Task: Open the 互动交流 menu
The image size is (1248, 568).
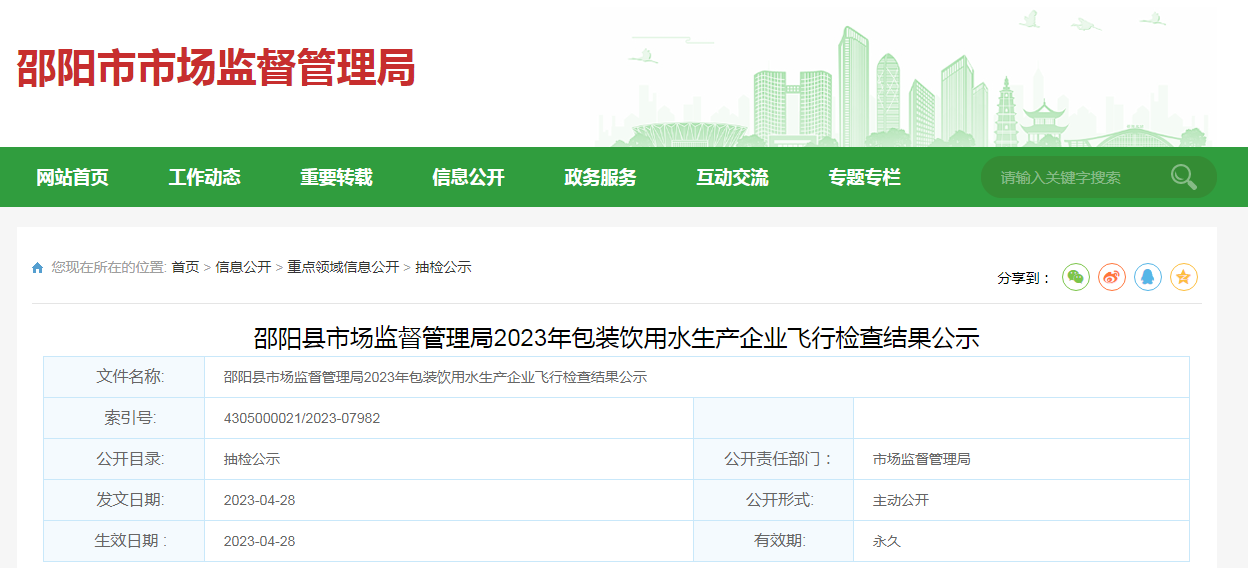Action: (732, 177)
